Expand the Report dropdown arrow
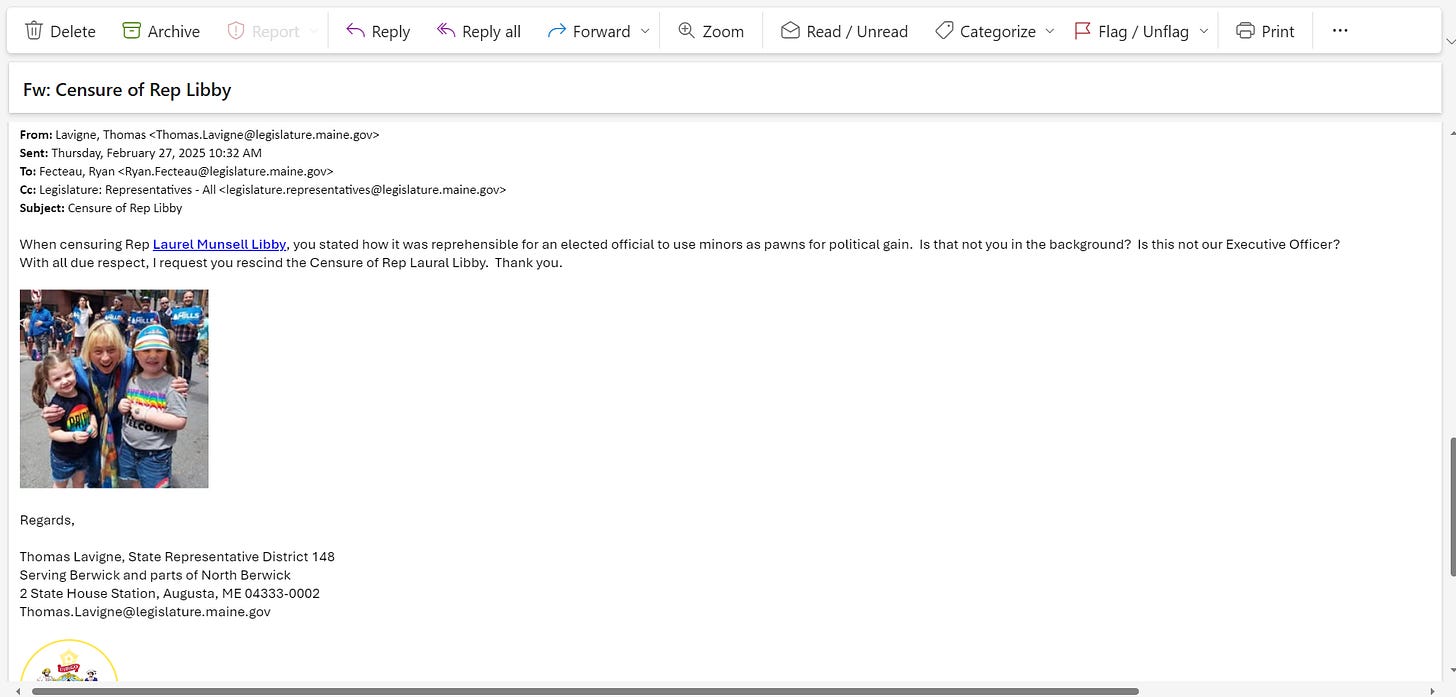The image size is (1456, 697). tap(314, 31)
